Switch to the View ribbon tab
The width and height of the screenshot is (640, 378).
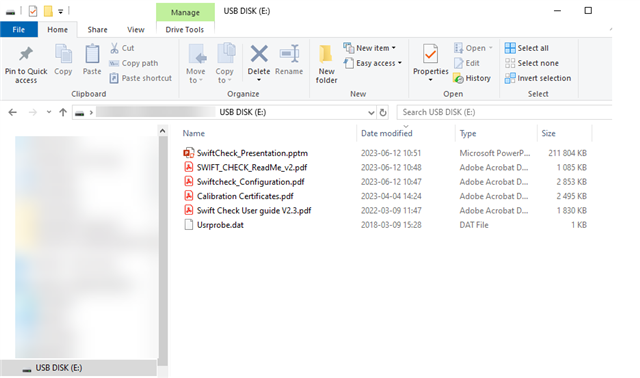tap(136, 29)
